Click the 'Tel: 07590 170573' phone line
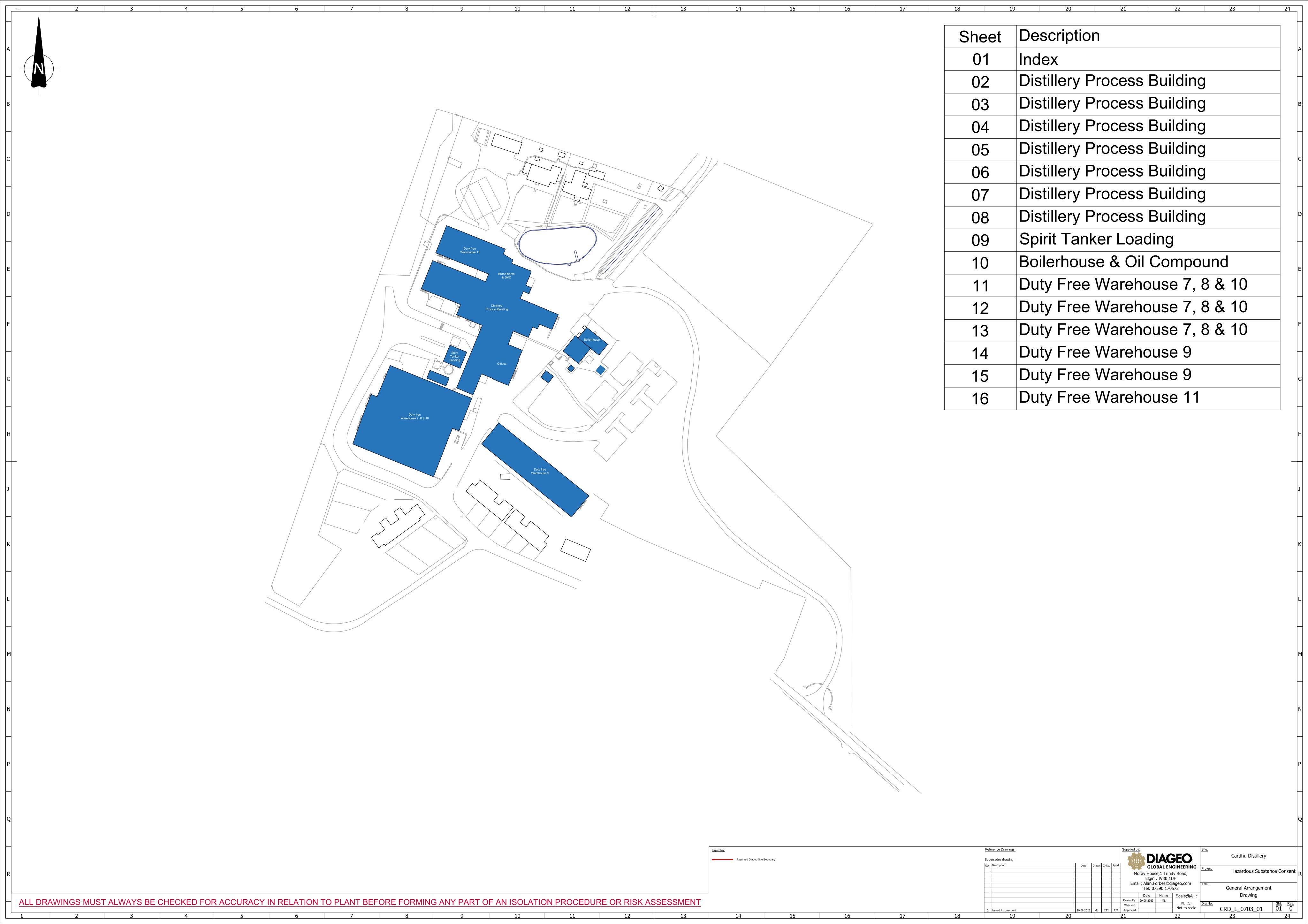 (x=1160, y=889)
